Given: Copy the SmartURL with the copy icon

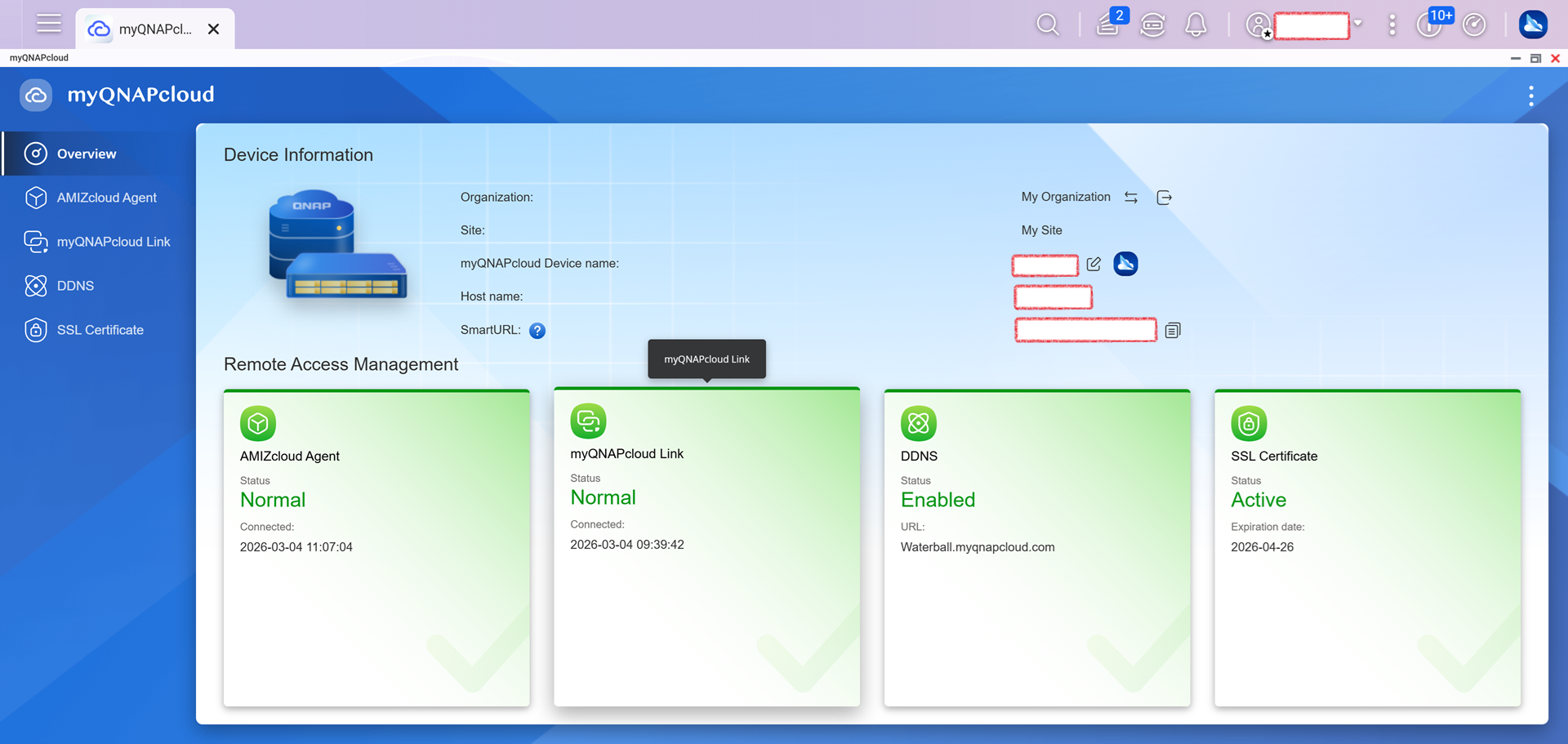Looking at the screenshot, I should tap(1173, 331).
